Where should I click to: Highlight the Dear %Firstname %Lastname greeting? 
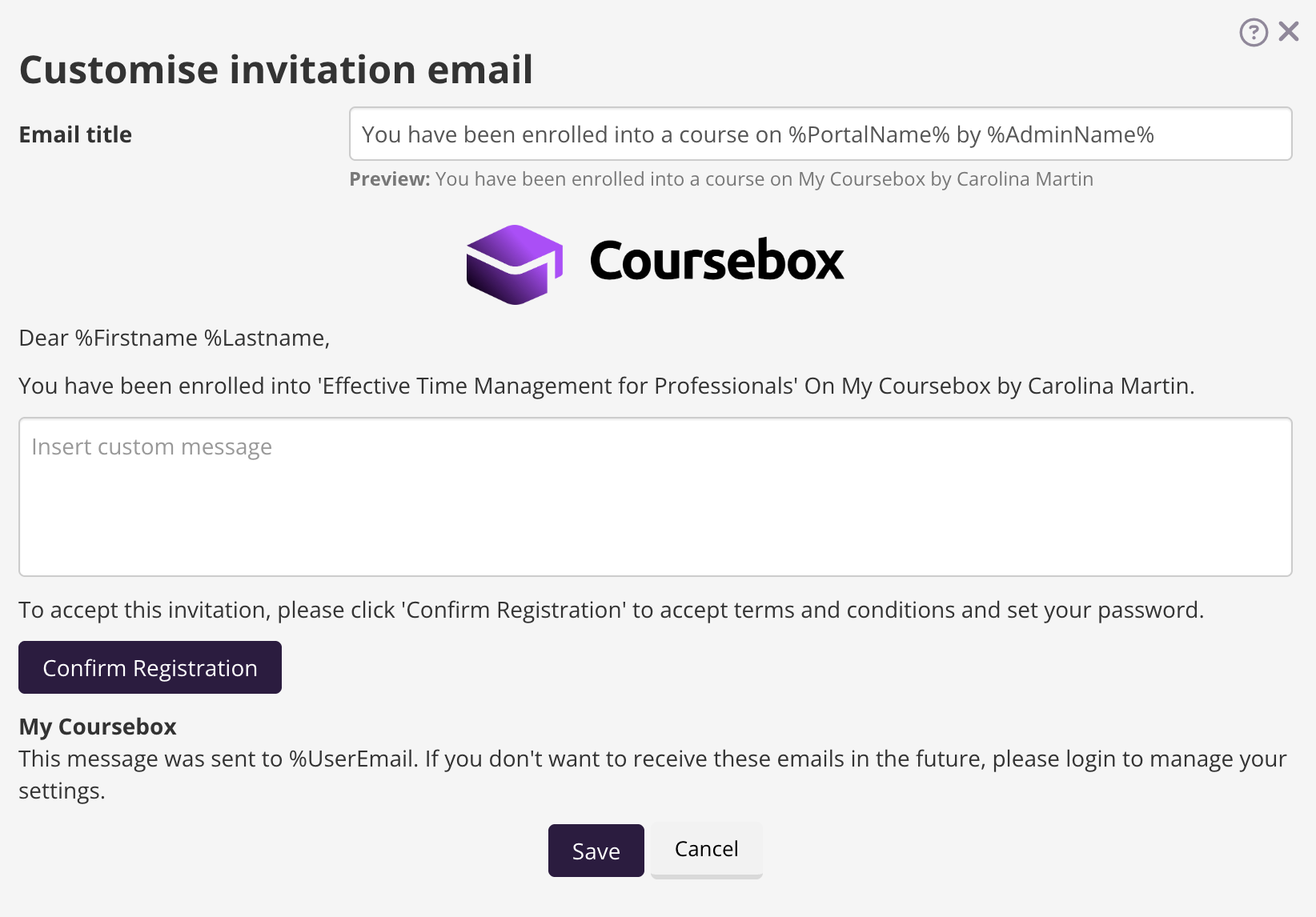174,338
